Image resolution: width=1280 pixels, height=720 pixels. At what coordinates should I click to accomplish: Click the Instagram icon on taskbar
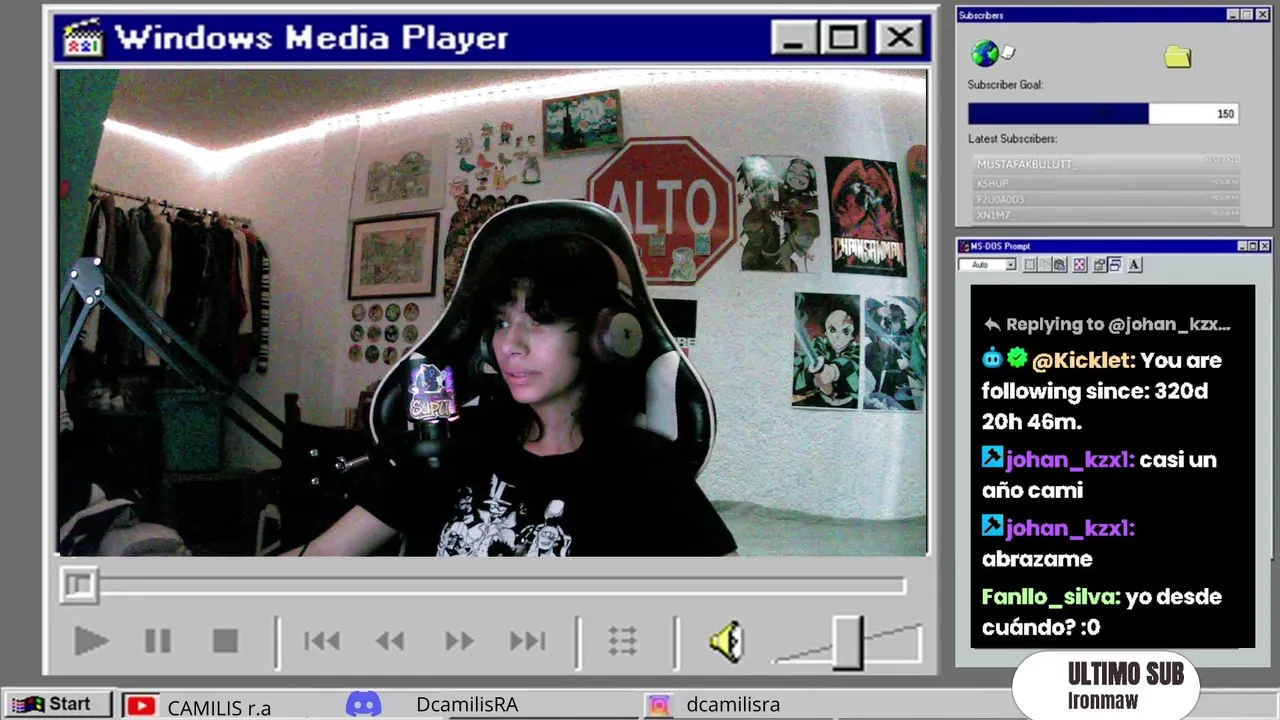659,706
